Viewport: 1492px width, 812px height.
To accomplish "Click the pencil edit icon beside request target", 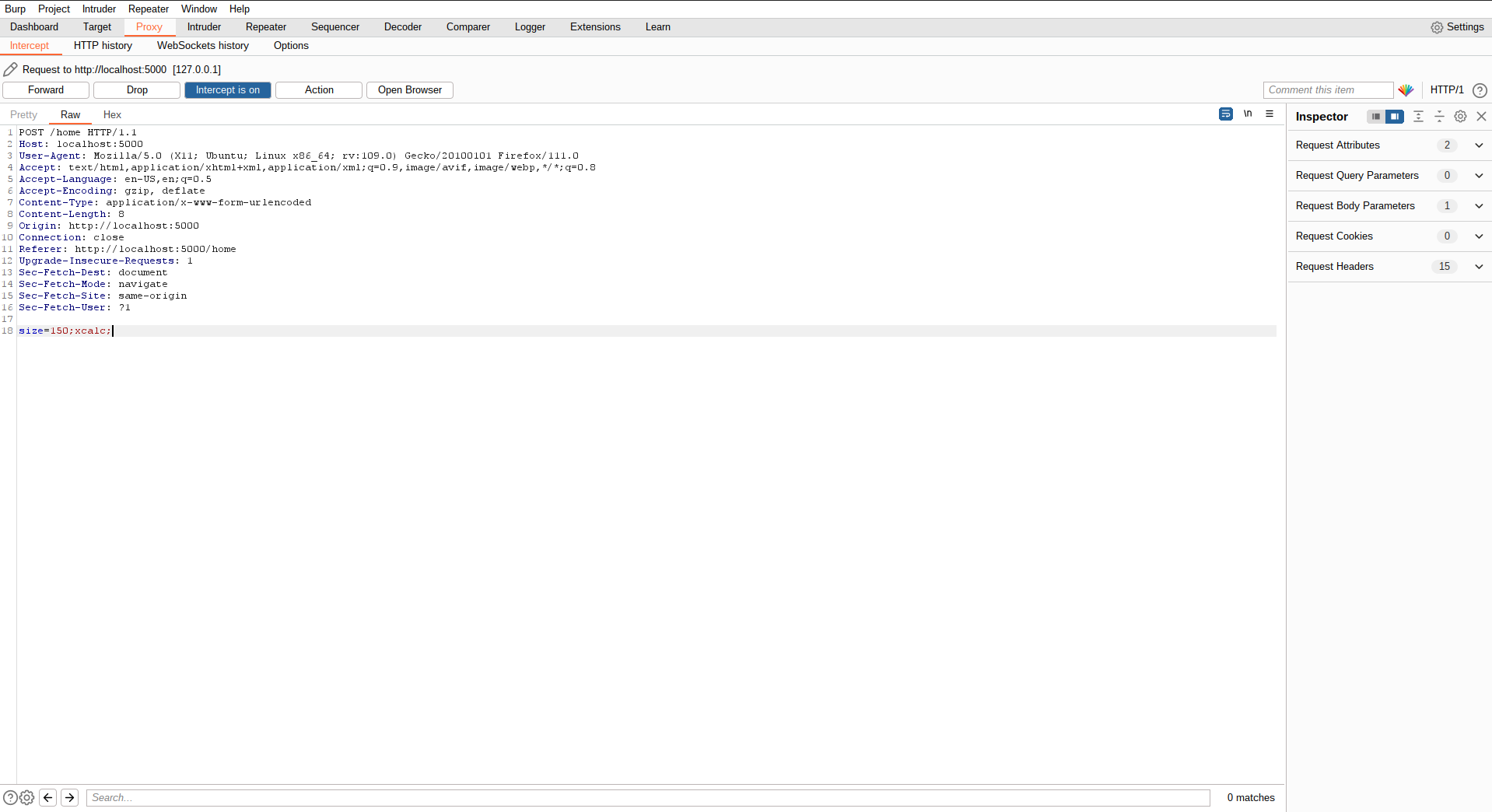I will tap(11, 69).
